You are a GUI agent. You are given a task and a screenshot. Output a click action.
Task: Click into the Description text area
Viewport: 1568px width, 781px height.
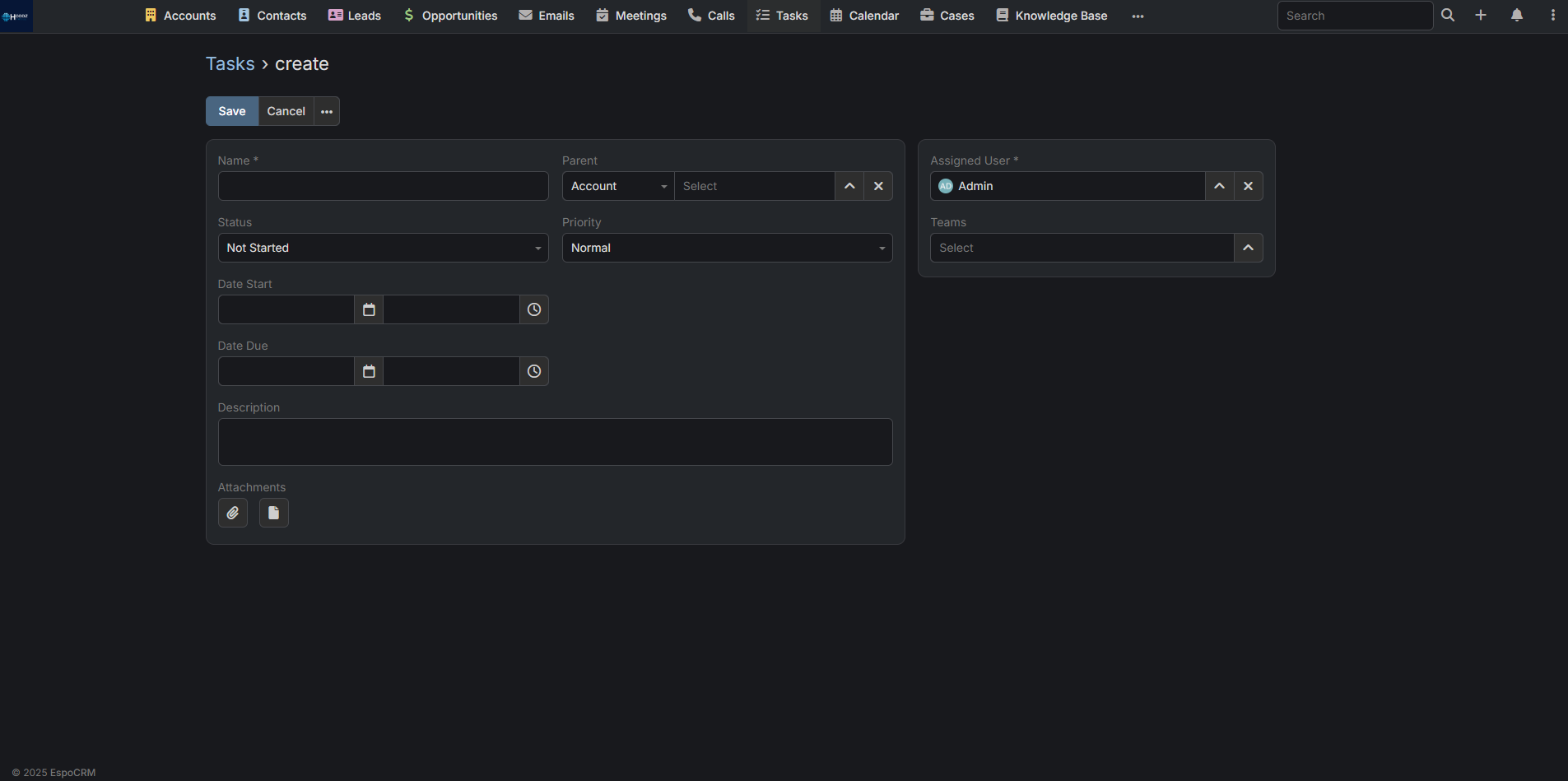(x=555, y=442)
